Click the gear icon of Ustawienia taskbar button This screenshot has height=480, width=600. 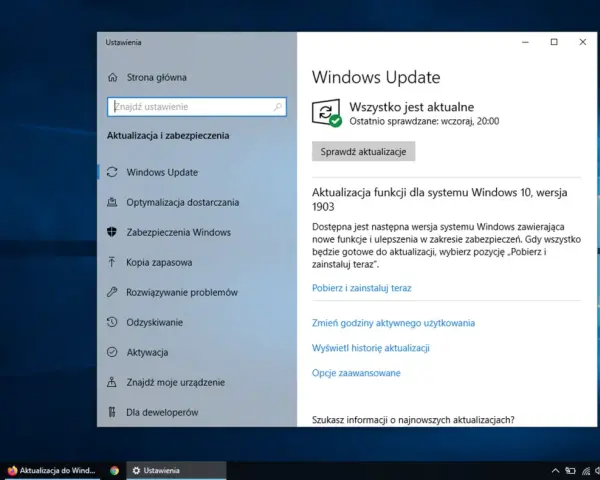[136, 470]
